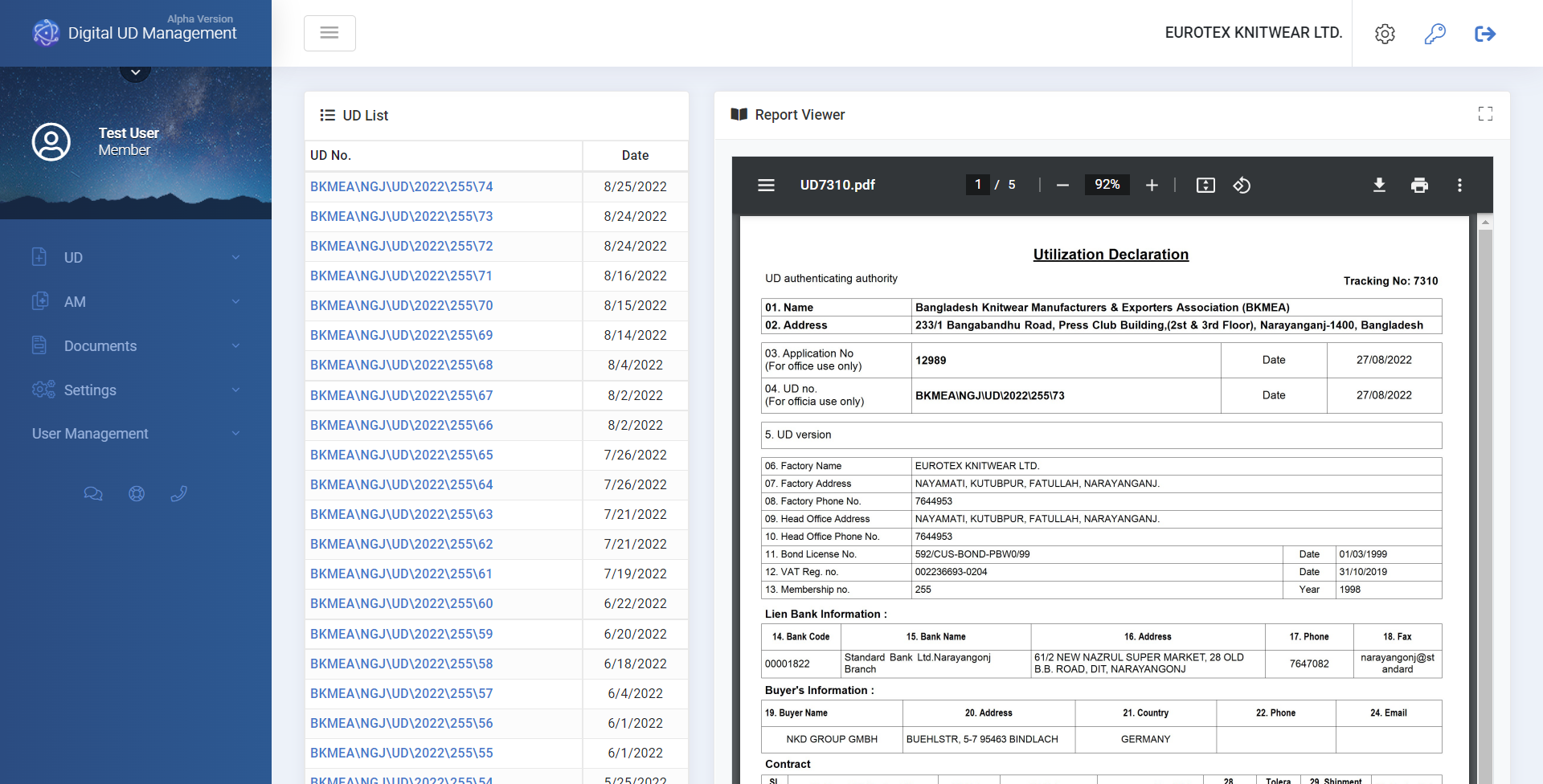Click the key icon for password change
Viewport: 1543px width, 784px height.
(1435, 34)
